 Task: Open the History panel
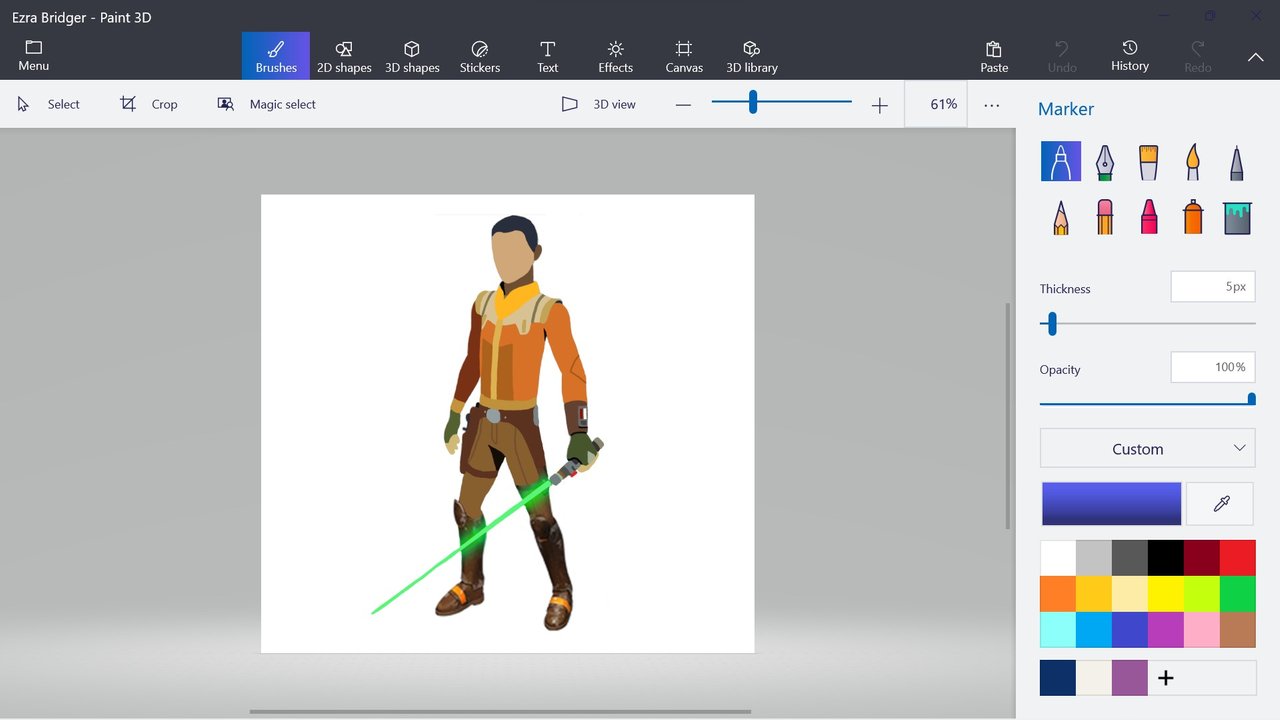pyautogui.click(x=1130, y=56)
